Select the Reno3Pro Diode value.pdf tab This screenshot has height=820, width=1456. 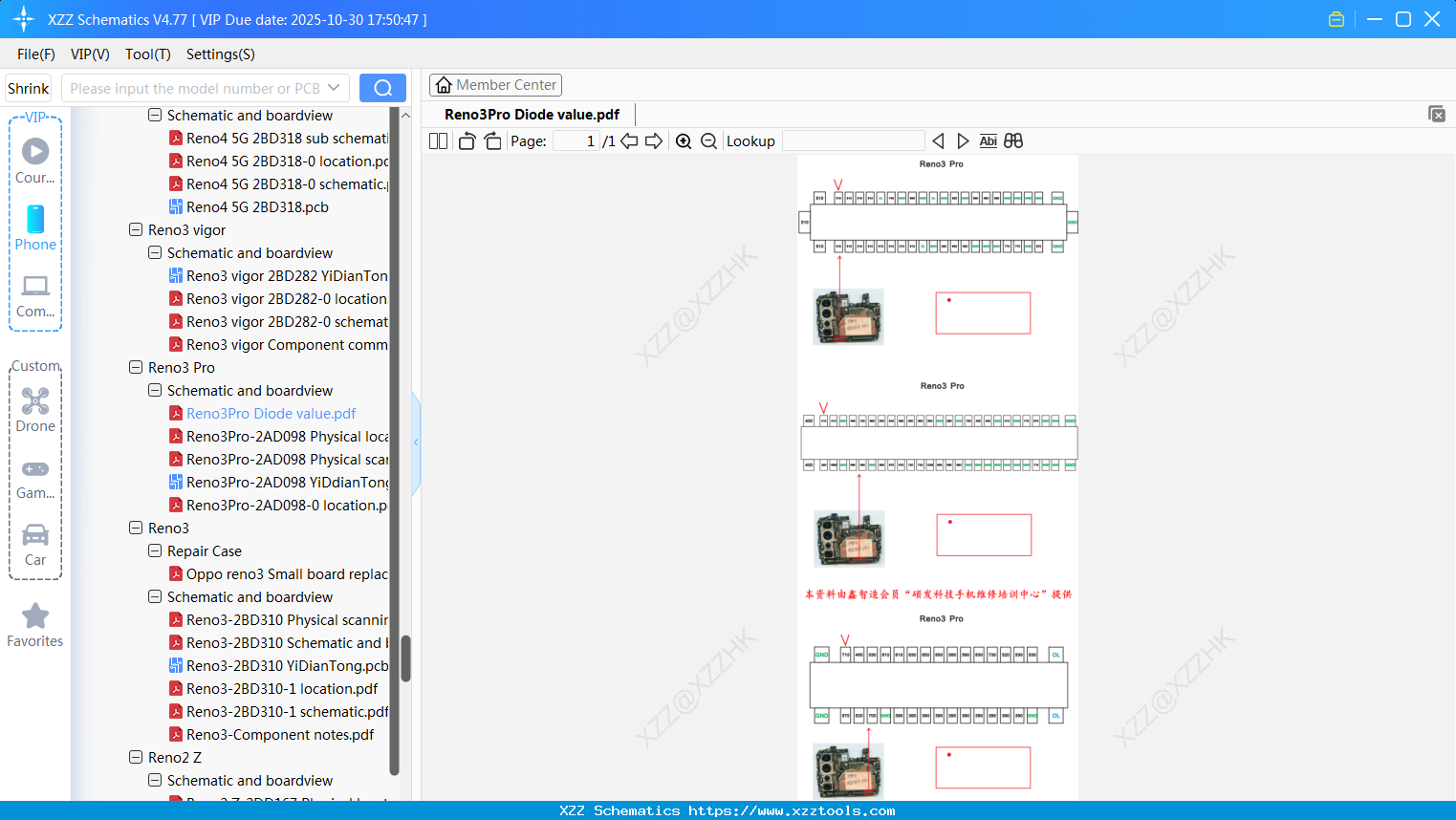(x=532, y=114)
